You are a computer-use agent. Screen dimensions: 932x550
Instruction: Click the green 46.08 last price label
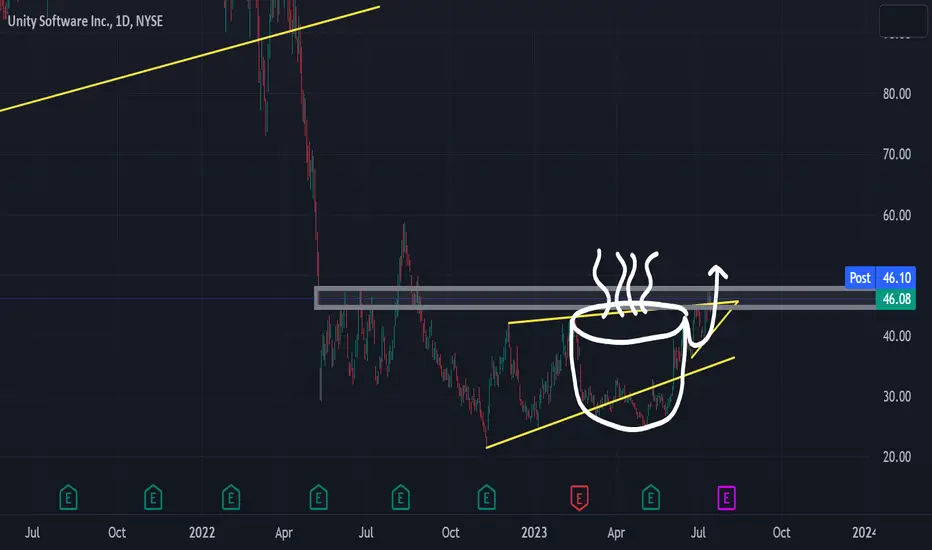pyautogui.click(x=896, y=298)
